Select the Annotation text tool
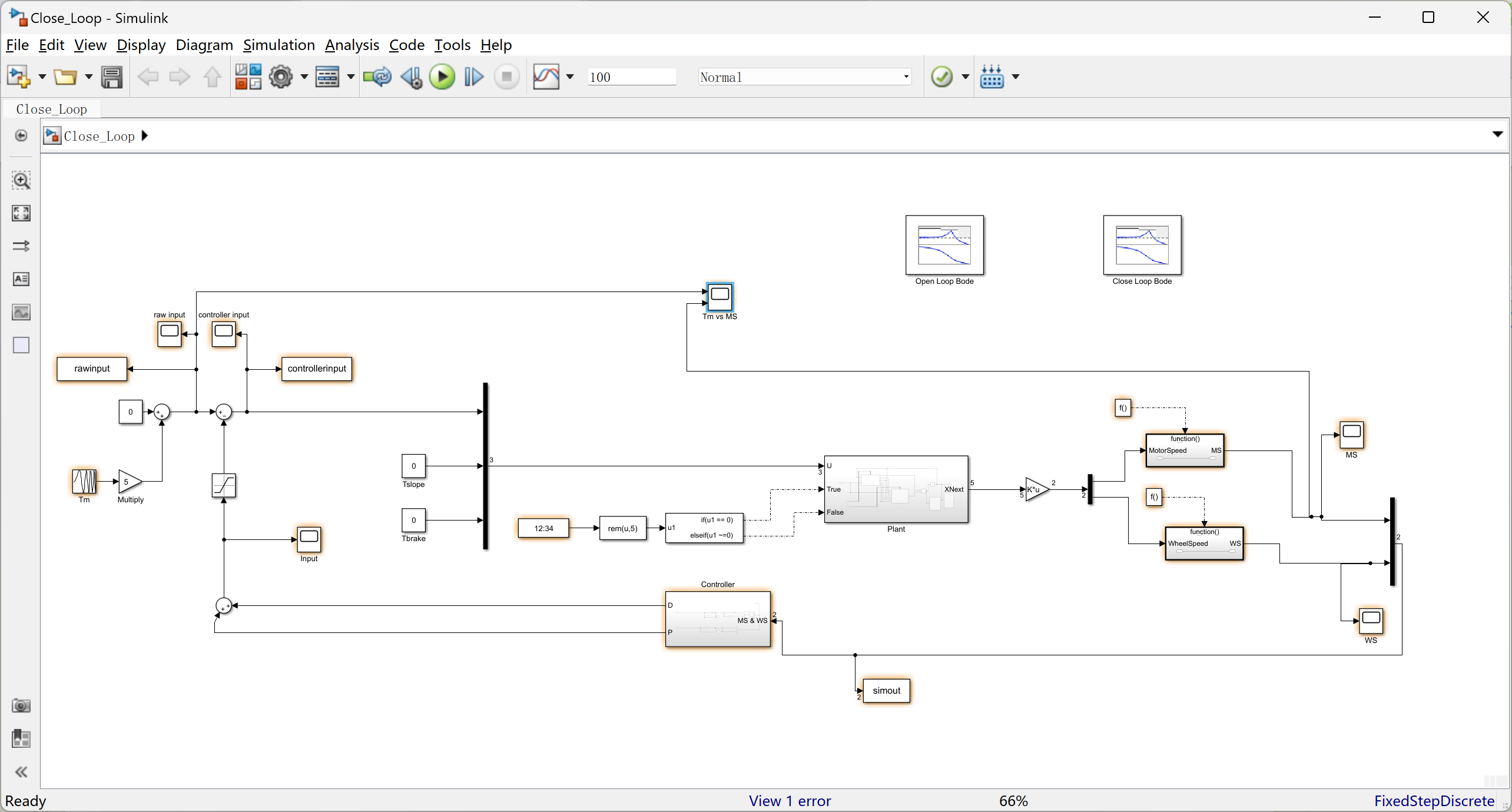 21,279
